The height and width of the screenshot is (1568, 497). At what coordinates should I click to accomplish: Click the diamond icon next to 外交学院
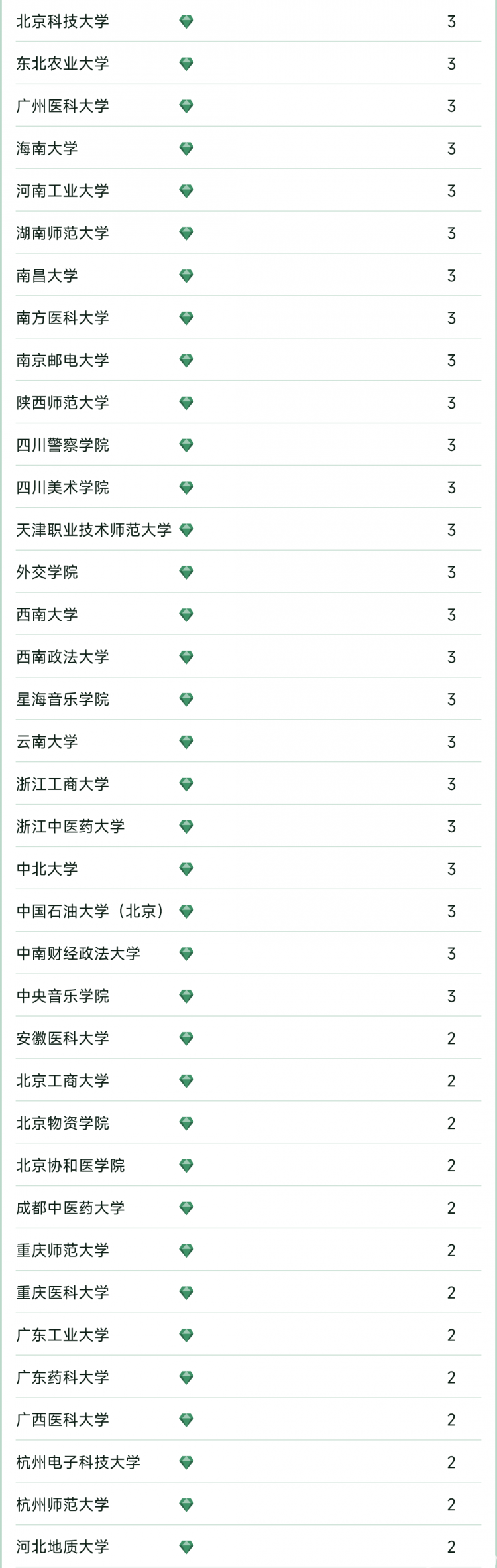(186, 572)
